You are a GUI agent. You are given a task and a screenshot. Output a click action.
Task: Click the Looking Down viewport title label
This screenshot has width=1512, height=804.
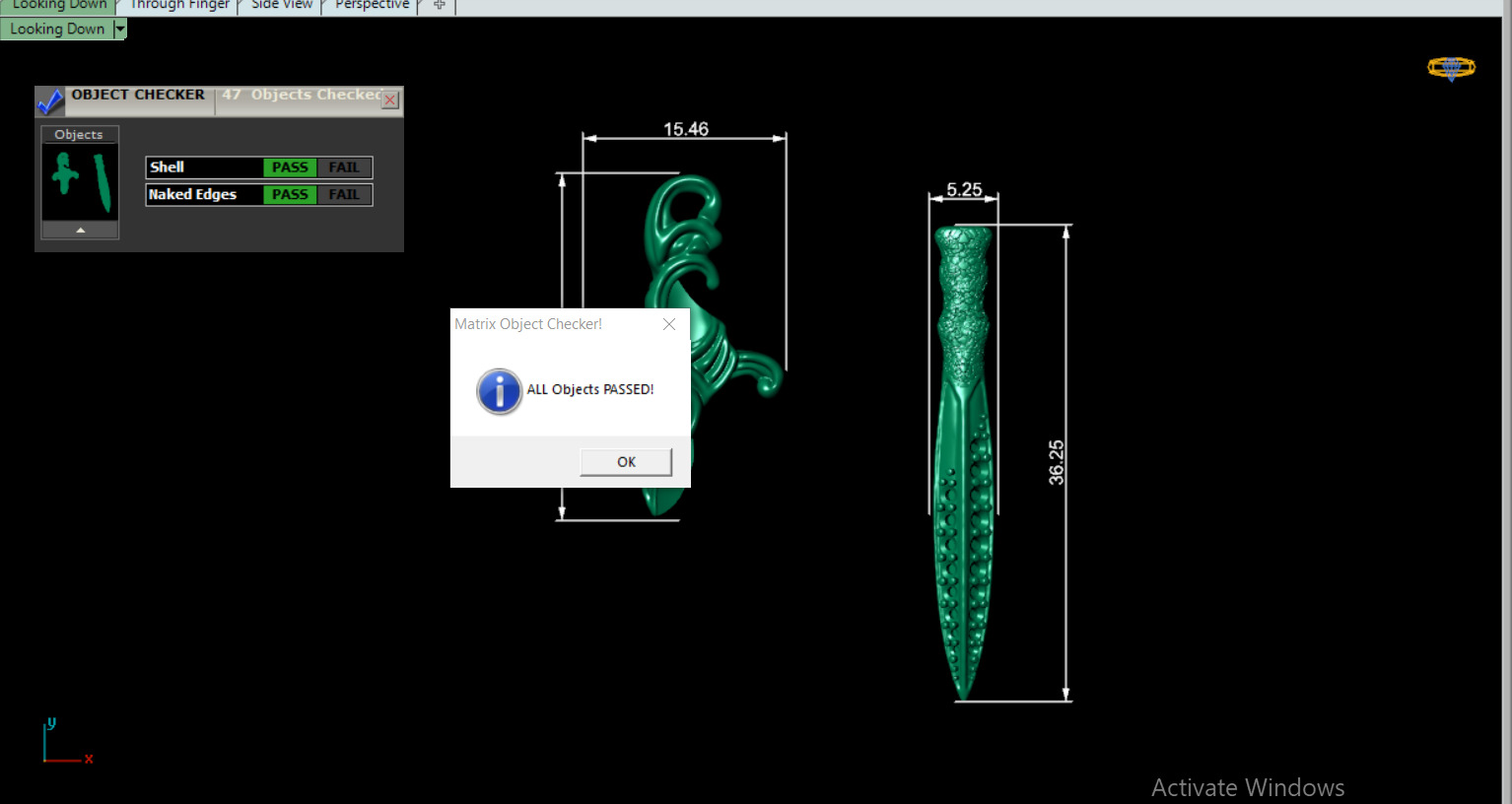tap(57, 30)
